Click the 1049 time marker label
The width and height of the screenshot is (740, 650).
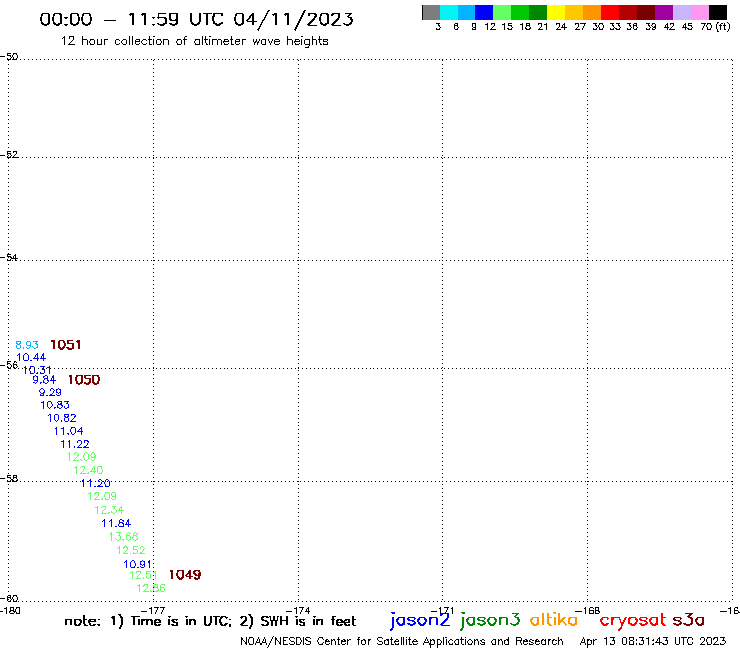pyautogui.click(x=185, y=574)
